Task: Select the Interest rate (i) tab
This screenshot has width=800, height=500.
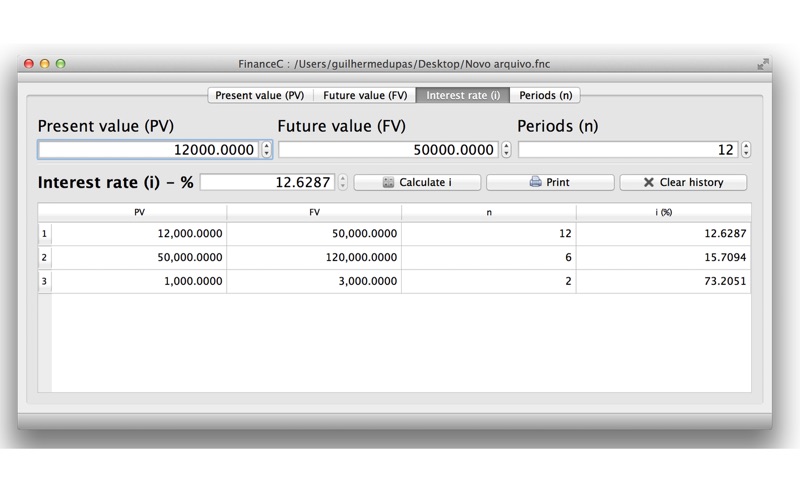Action: (463, 95)
